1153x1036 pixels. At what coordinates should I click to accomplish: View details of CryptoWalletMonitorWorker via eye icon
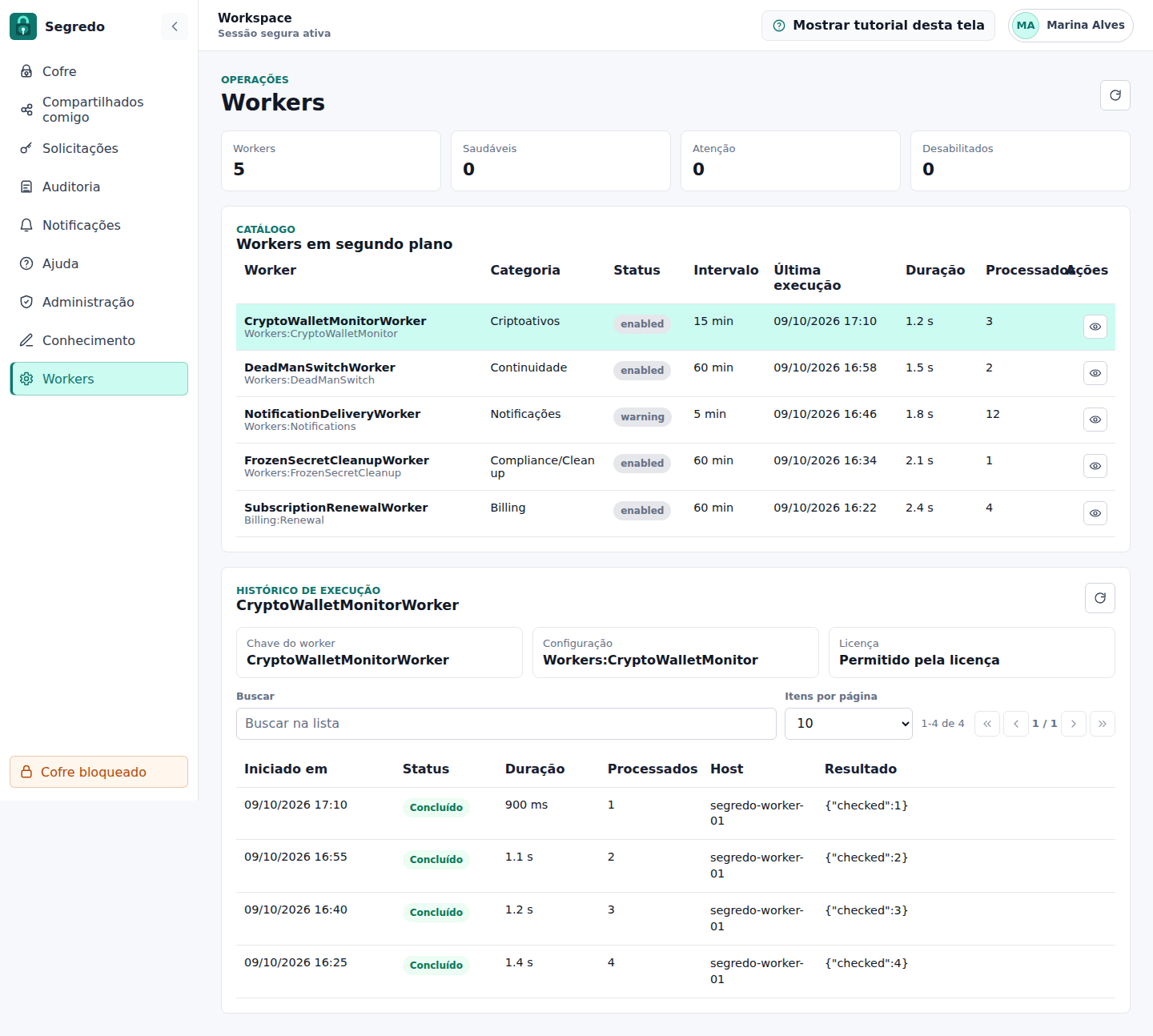(x=1095, y=327)
